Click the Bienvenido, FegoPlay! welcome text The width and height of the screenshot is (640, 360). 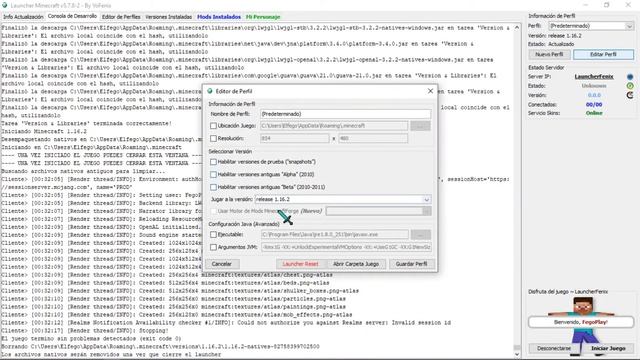581,322
